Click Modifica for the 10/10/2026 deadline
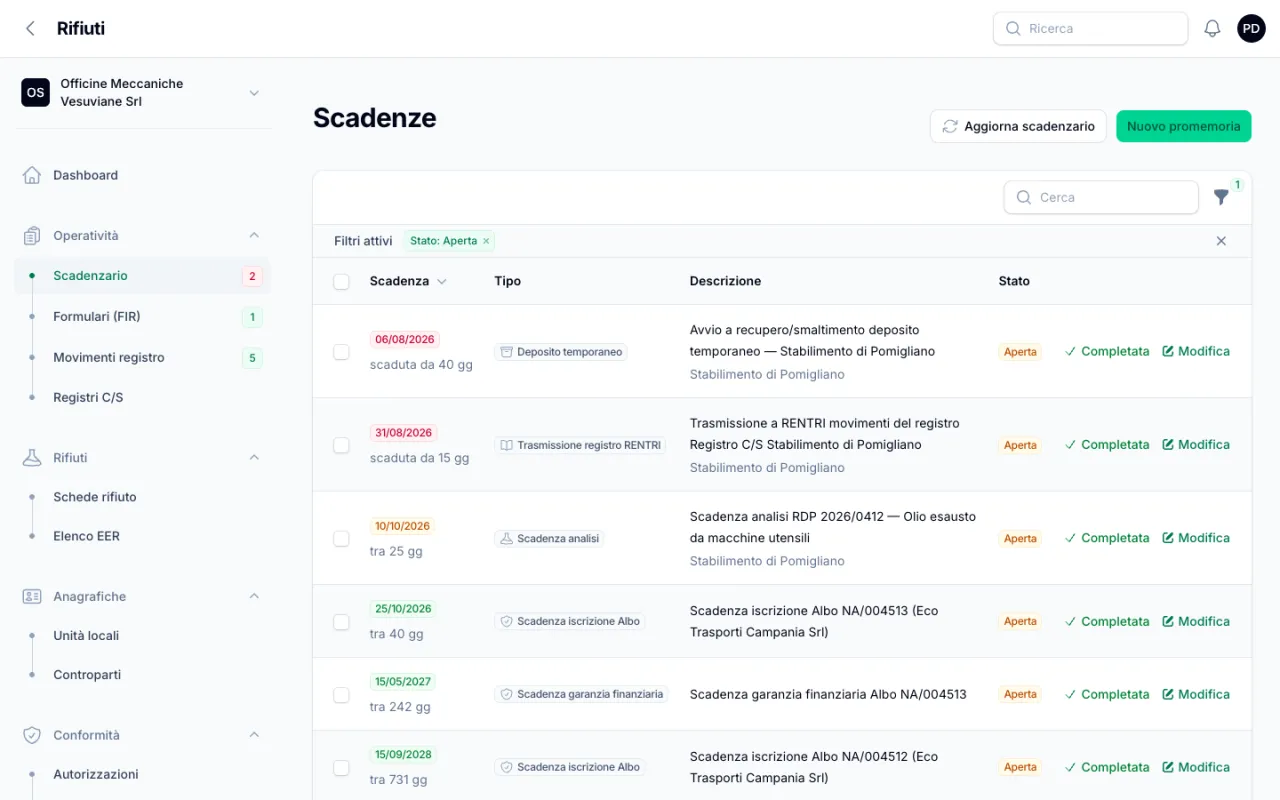The height and width of the screenshot is (800, 1280). point(1196,538)
